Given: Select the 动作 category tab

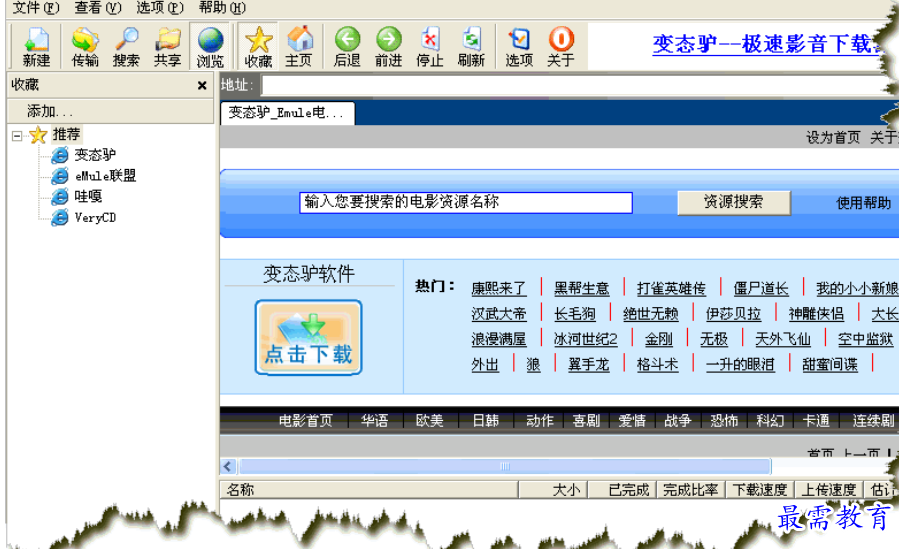Looking at the screenshot, I should pyautogui.click(x=540, y=421).
